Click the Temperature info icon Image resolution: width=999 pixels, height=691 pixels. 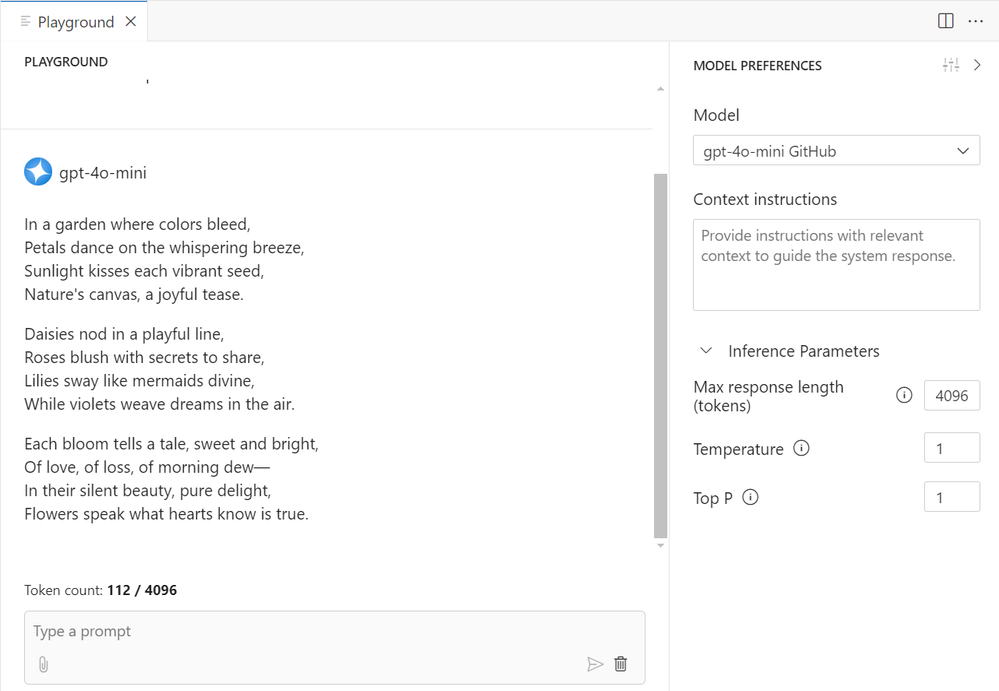click(x=801, y=448)
